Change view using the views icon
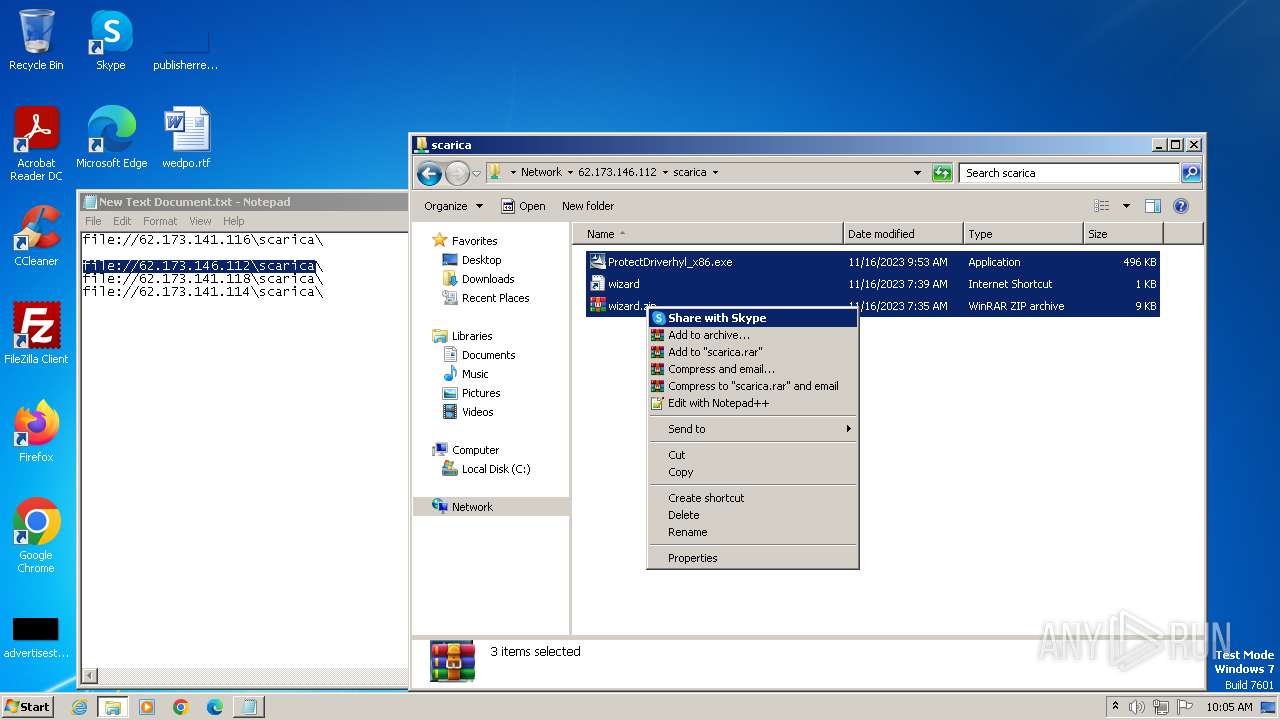 1102,206
